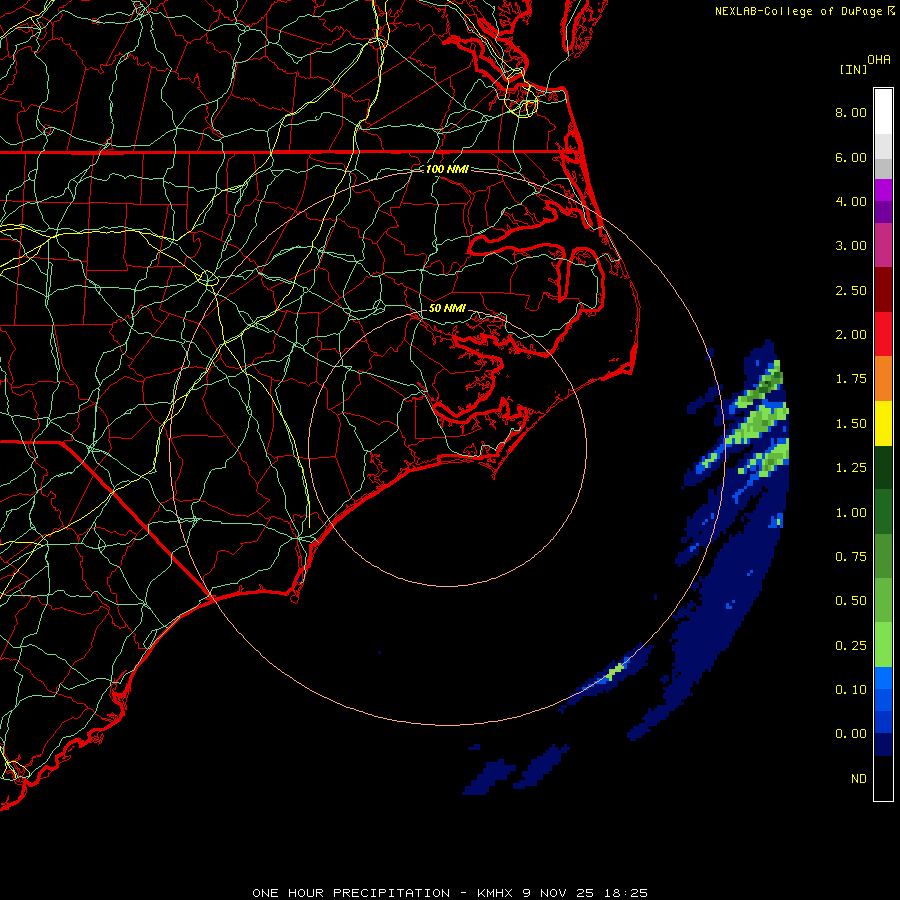This screenshot has height=900, width=900.
Task: Click the [IN] units label
Action: pos(853,69)
